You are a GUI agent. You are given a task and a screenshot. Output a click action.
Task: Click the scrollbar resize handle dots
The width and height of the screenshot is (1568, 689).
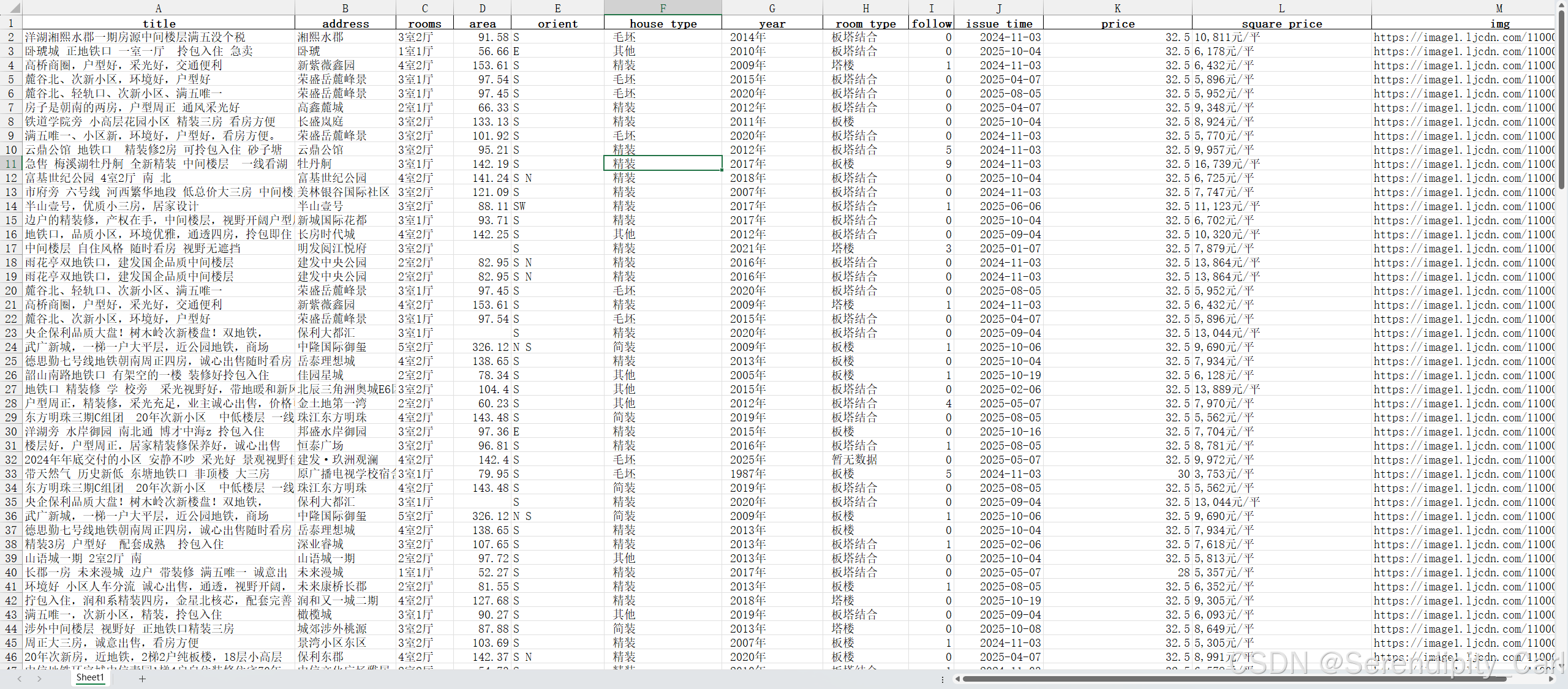[943, 679]
